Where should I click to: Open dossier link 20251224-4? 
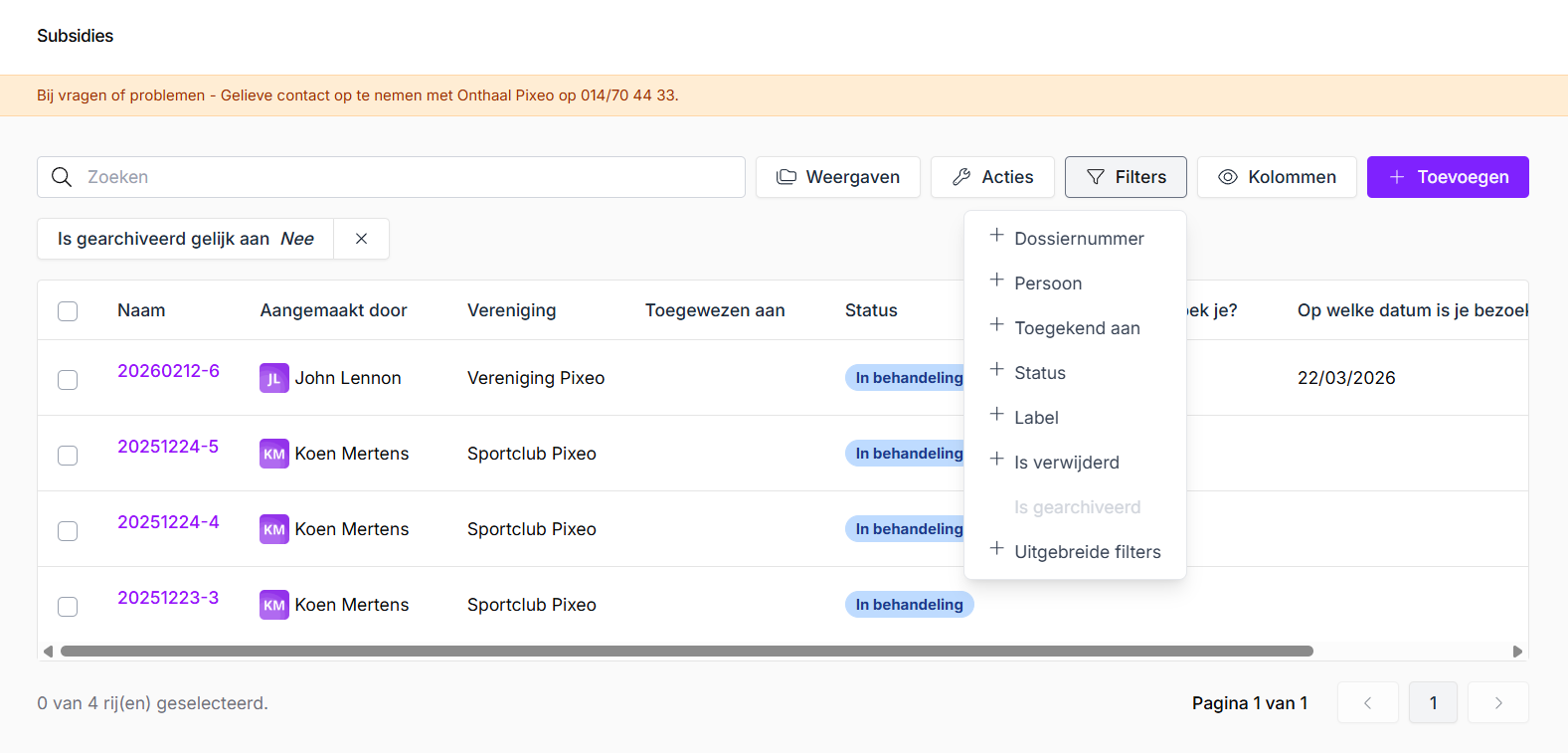[x=168, y=522]
